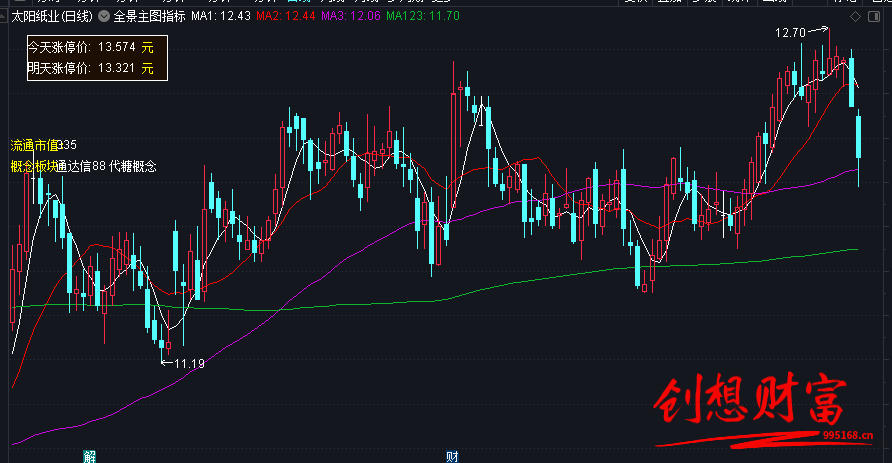This screenshot has height=463, width=892.
Task: Click the diamond marker icon at top right
Action: 855,16
